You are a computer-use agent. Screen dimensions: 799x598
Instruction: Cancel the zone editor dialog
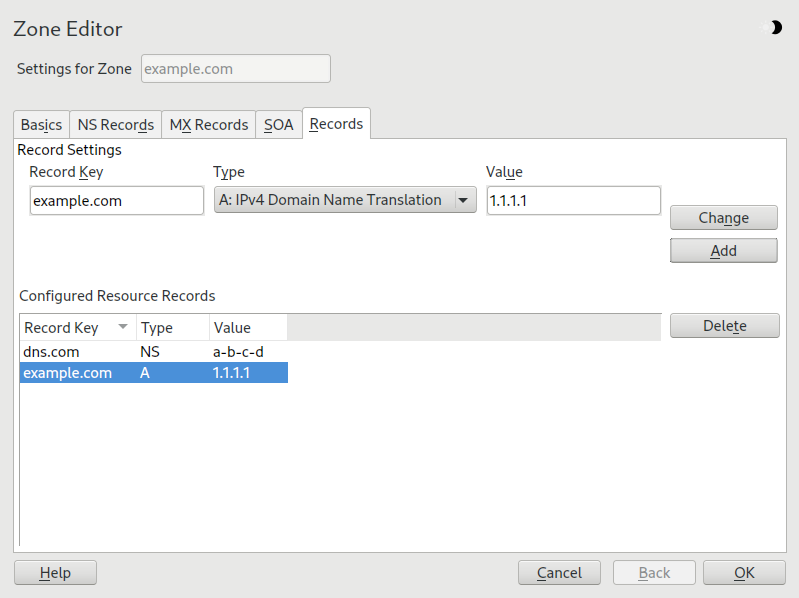tap(559, 573)
